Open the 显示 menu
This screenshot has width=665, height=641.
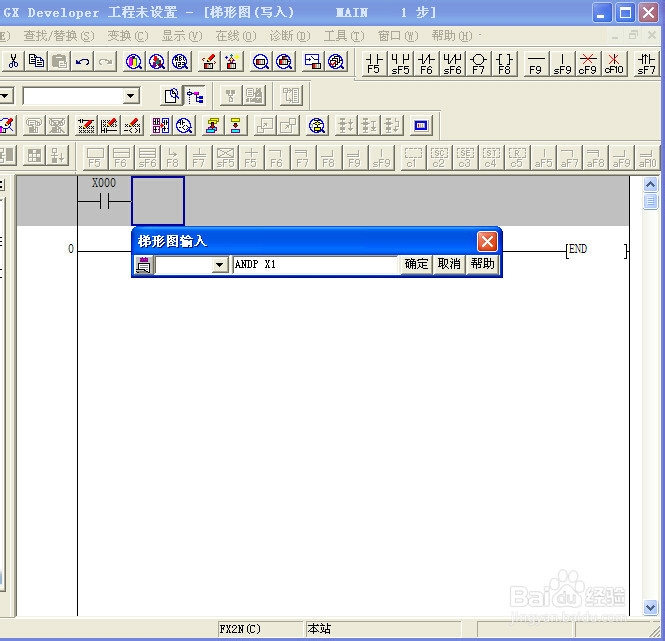pos(182,36)
